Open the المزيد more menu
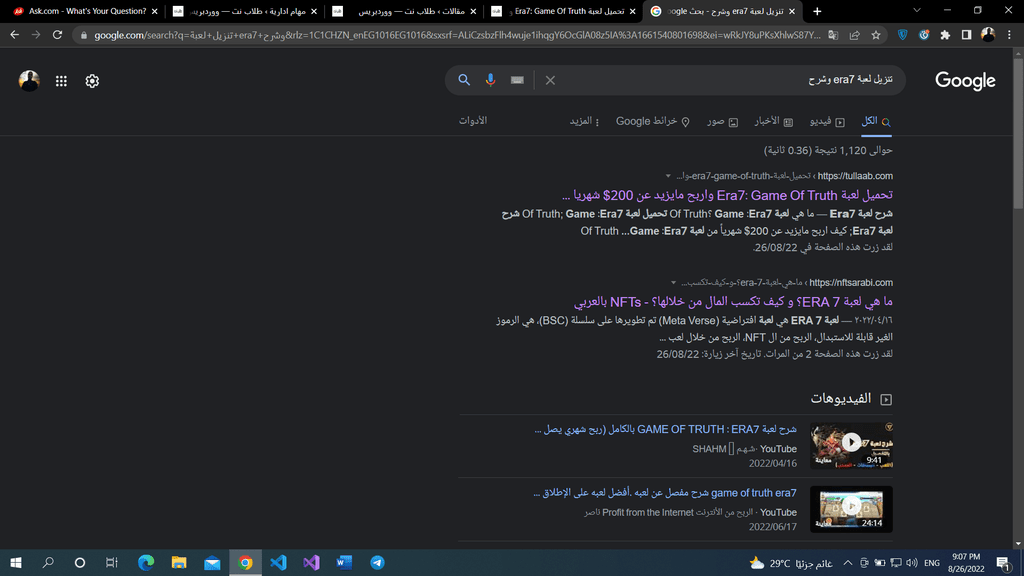 pyautogui.click(x=584, y=121)
